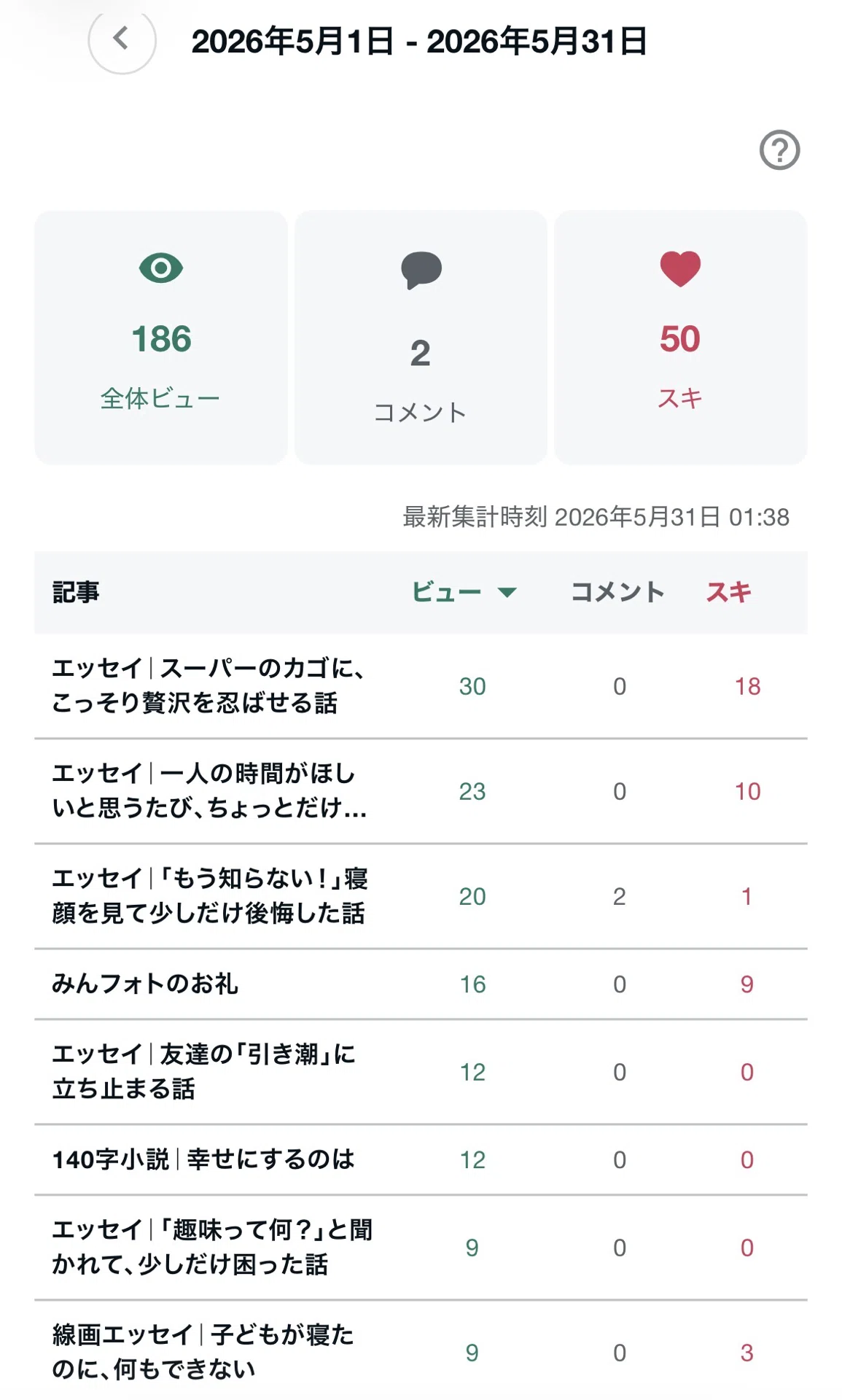The image size is (842, 1400).
Task: Open 線画エッセイ 子どもが寝たのに article
Action: [421, 1352]
